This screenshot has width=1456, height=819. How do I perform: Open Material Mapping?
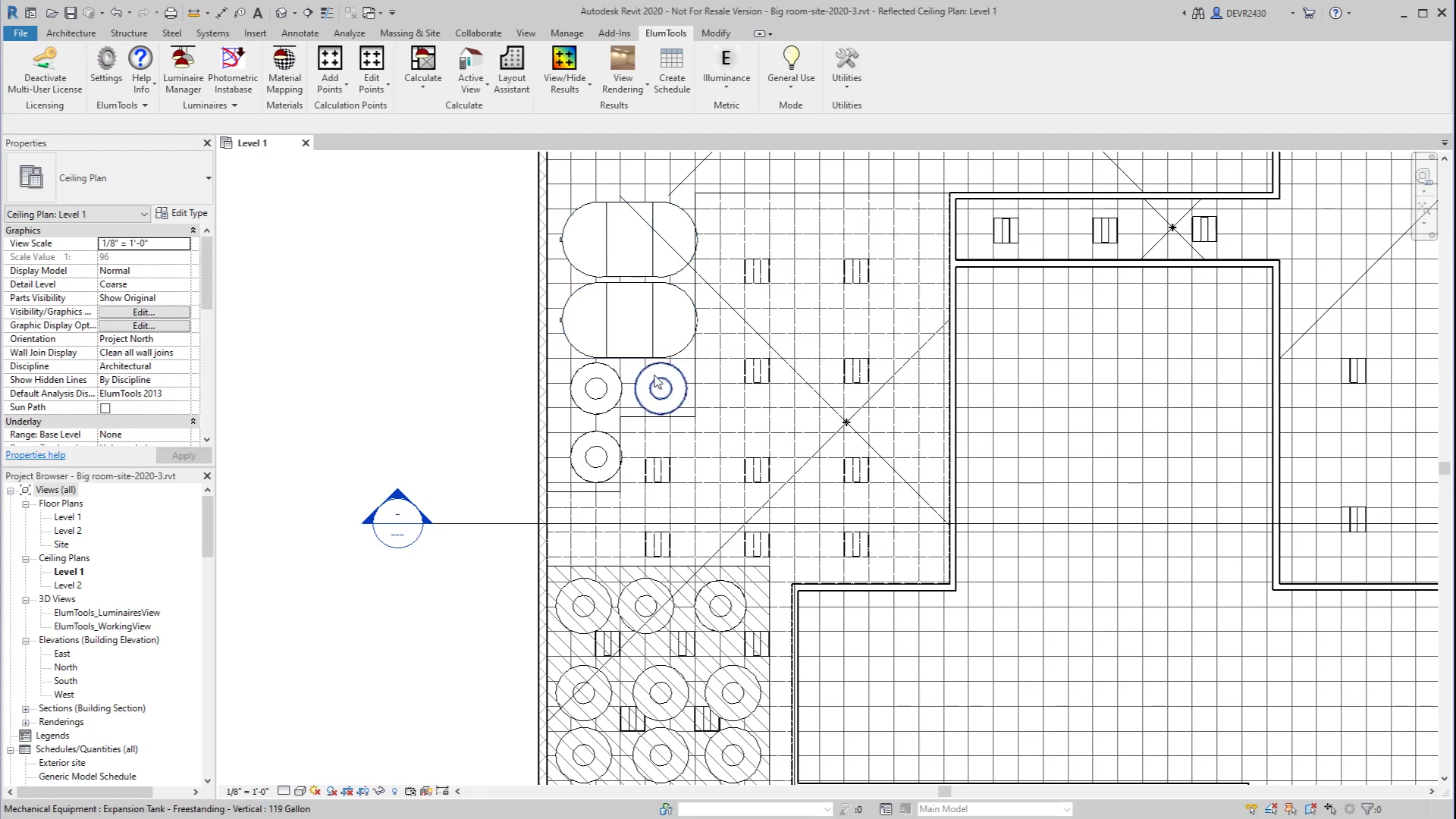pyautogui.click(x=284, y=70)
